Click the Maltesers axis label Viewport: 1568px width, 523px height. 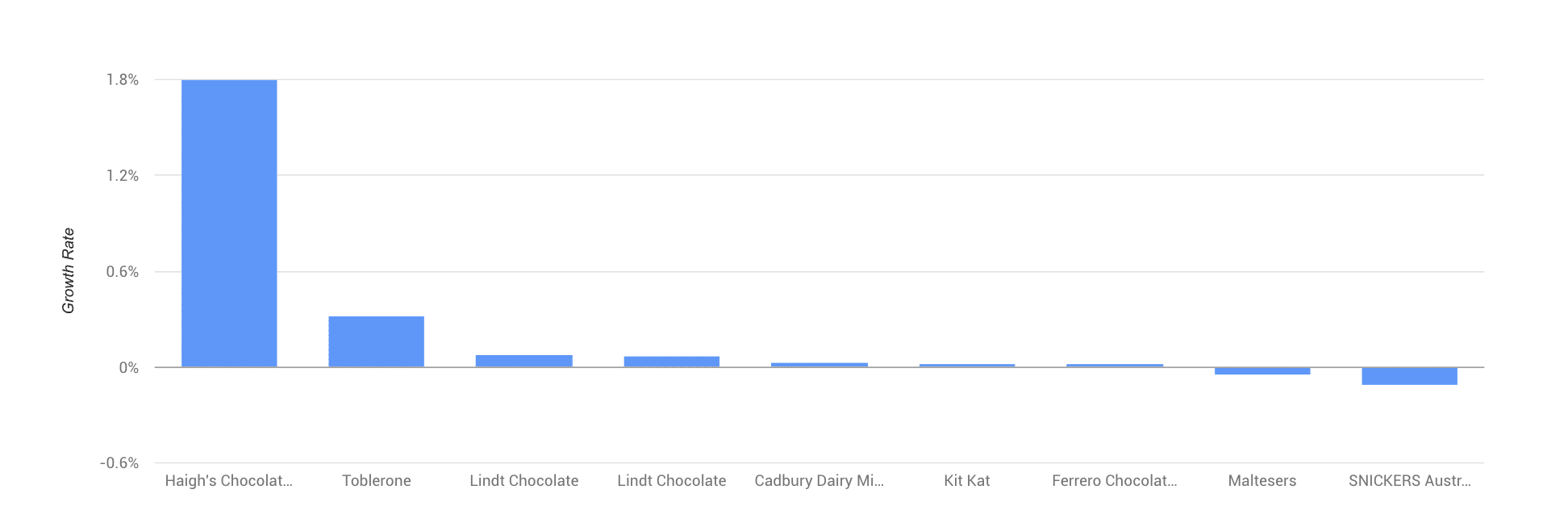pos(1262,481)
